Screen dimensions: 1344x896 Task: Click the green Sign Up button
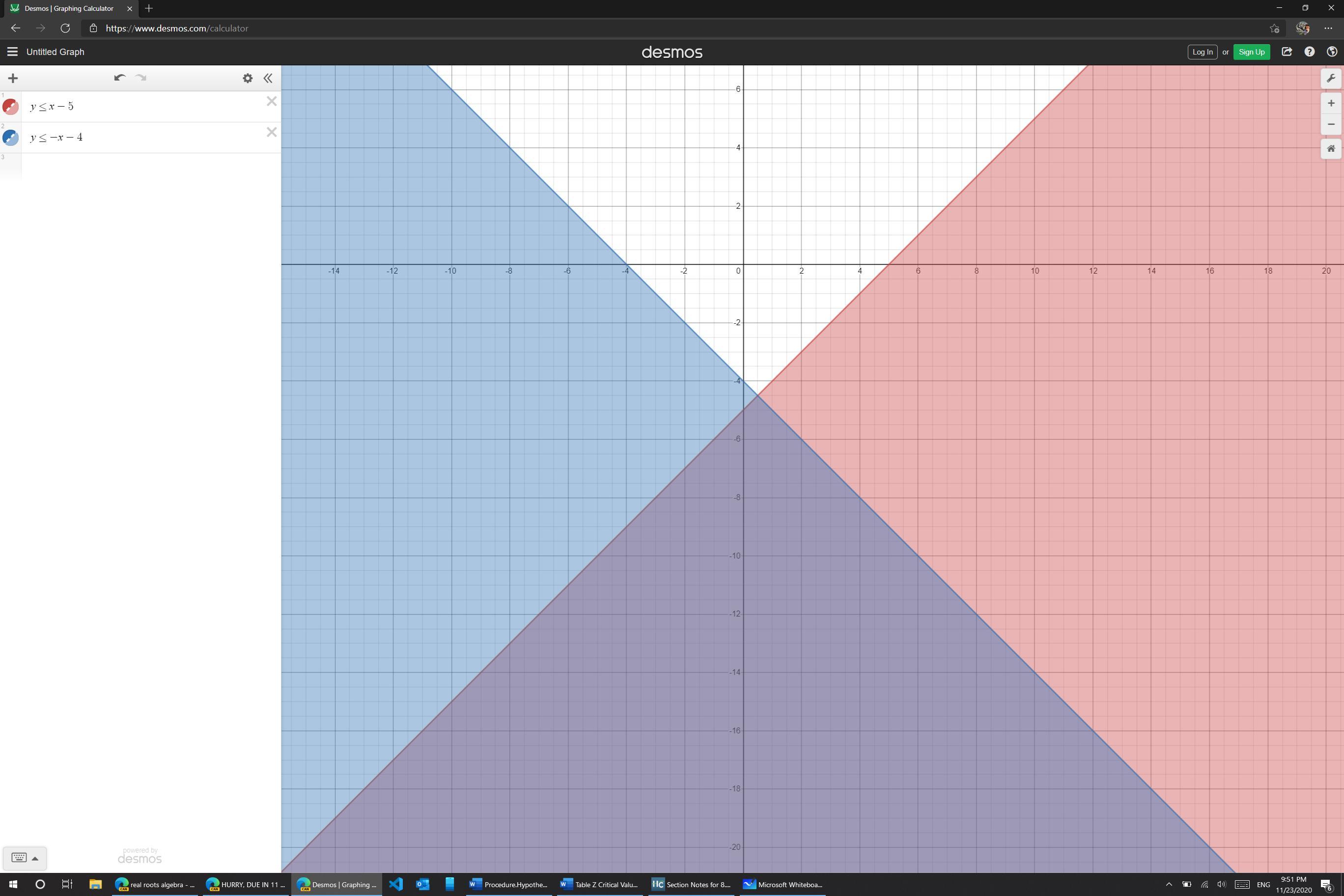[1251, 52]
